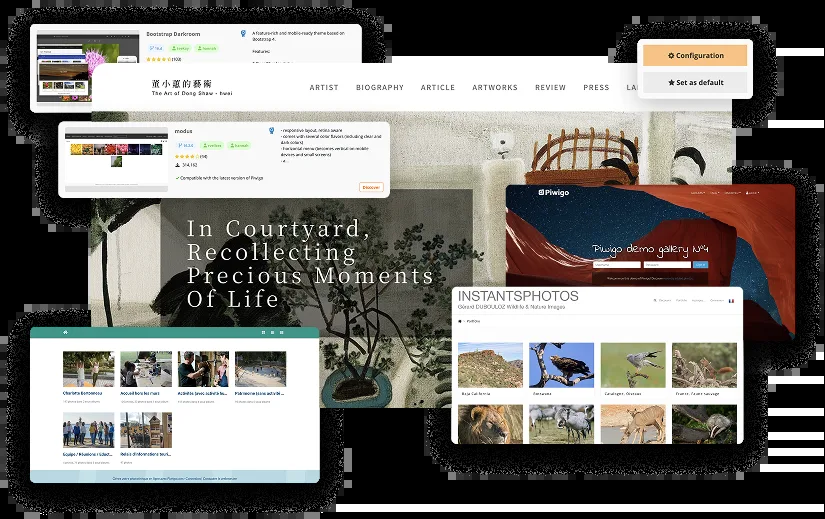Open the cranes flock photo thumbnail

click(x=561, y=424)
